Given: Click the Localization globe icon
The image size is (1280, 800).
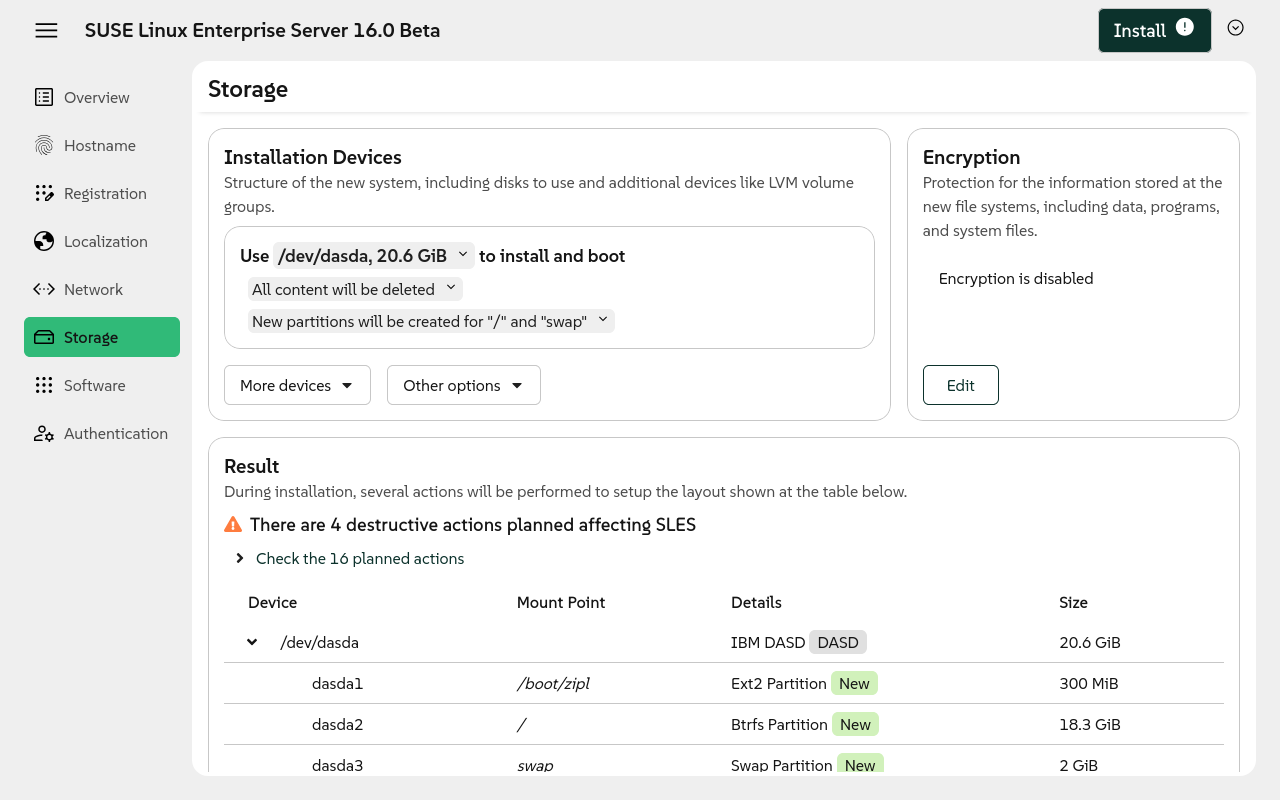Looking at the screenshot, I should pos(44,241).
